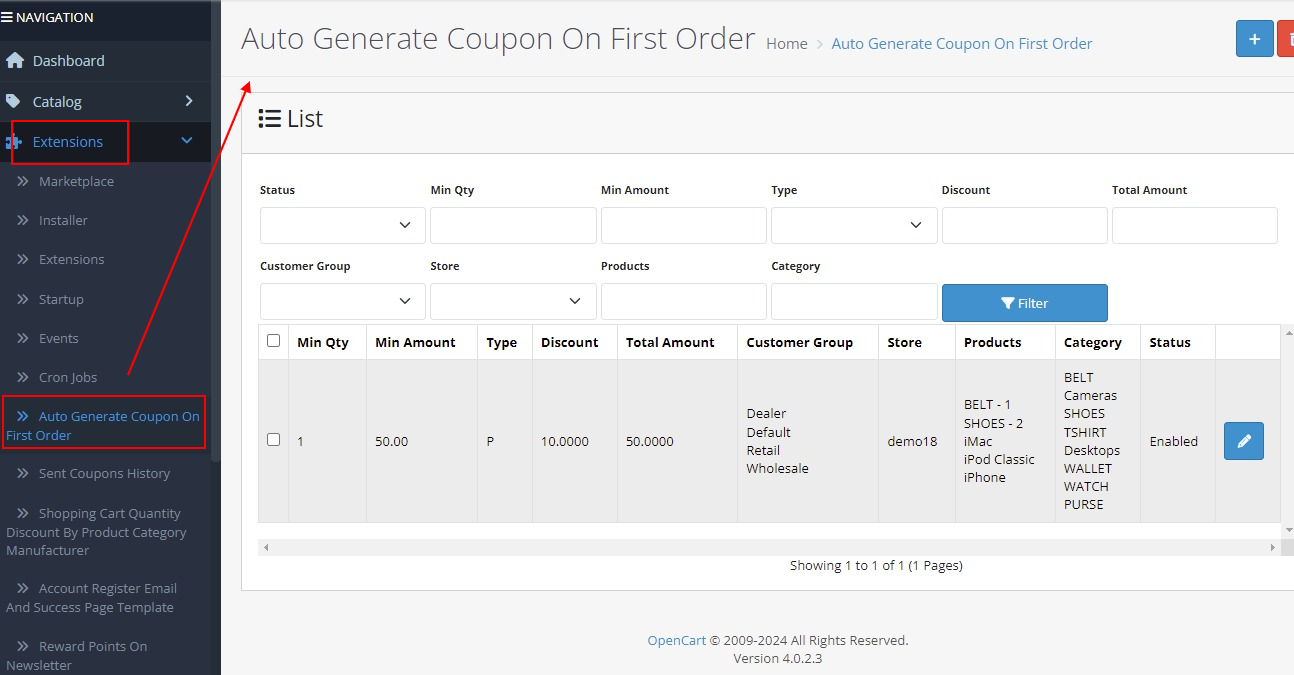This screenshot has height=675, width=1294.
Task: Toggle the hamburger navigation icon
Action: tap(7, 17)
